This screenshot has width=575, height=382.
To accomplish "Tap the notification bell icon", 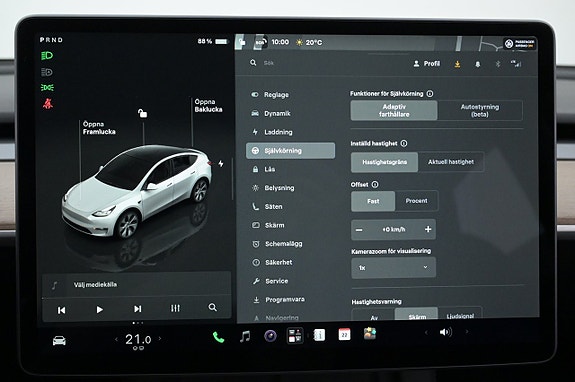I will tap(477, 64).
